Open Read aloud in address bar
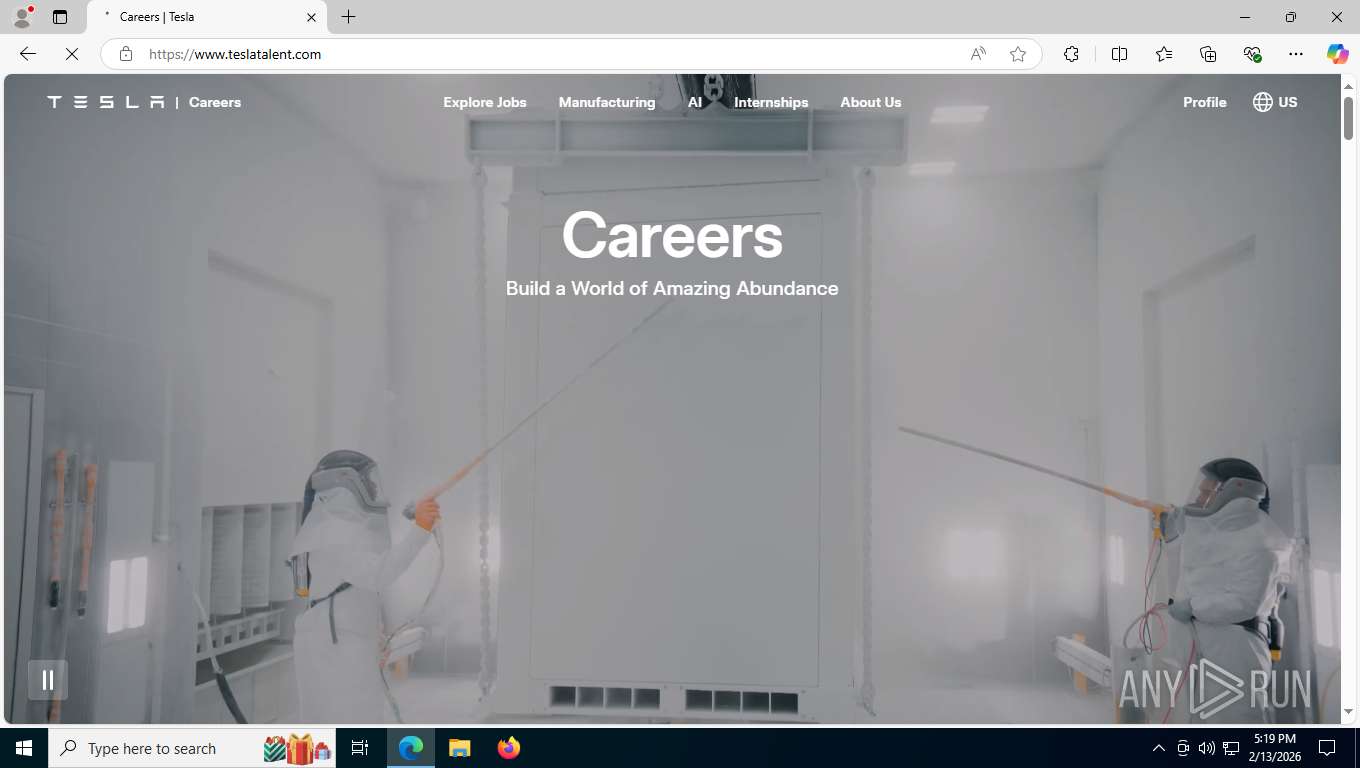Viewport: 1360px width, 768px height. pos(978,54)
